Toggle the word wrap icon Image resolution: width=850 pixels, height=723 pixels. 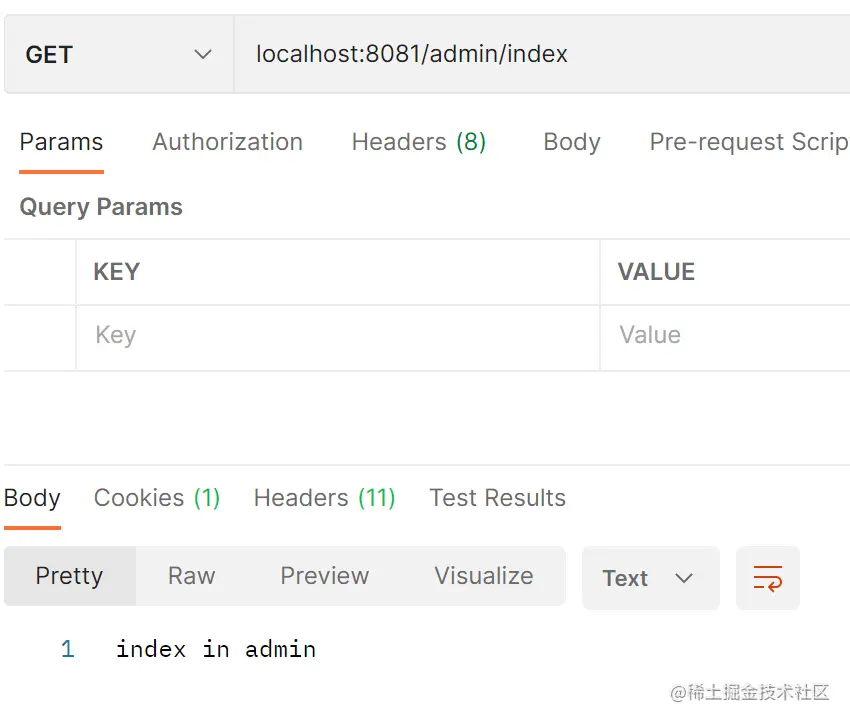[x=767, y=578]
